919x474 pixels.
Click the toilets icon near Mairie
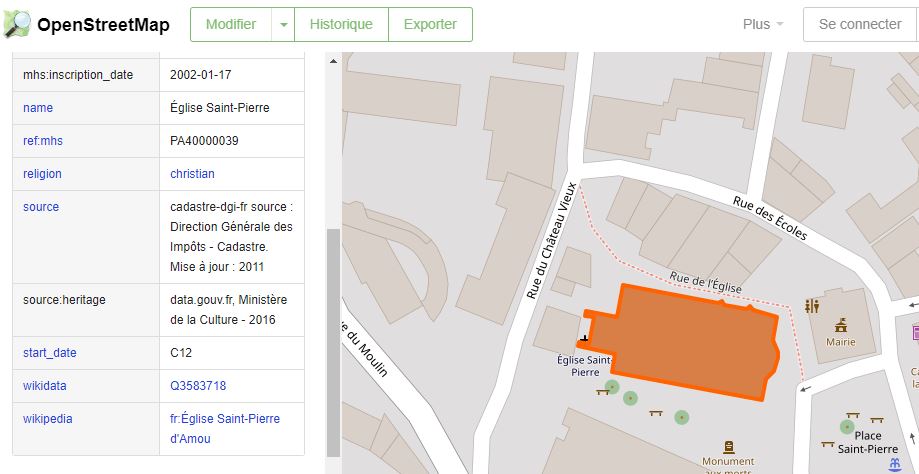tap(812, 306)
